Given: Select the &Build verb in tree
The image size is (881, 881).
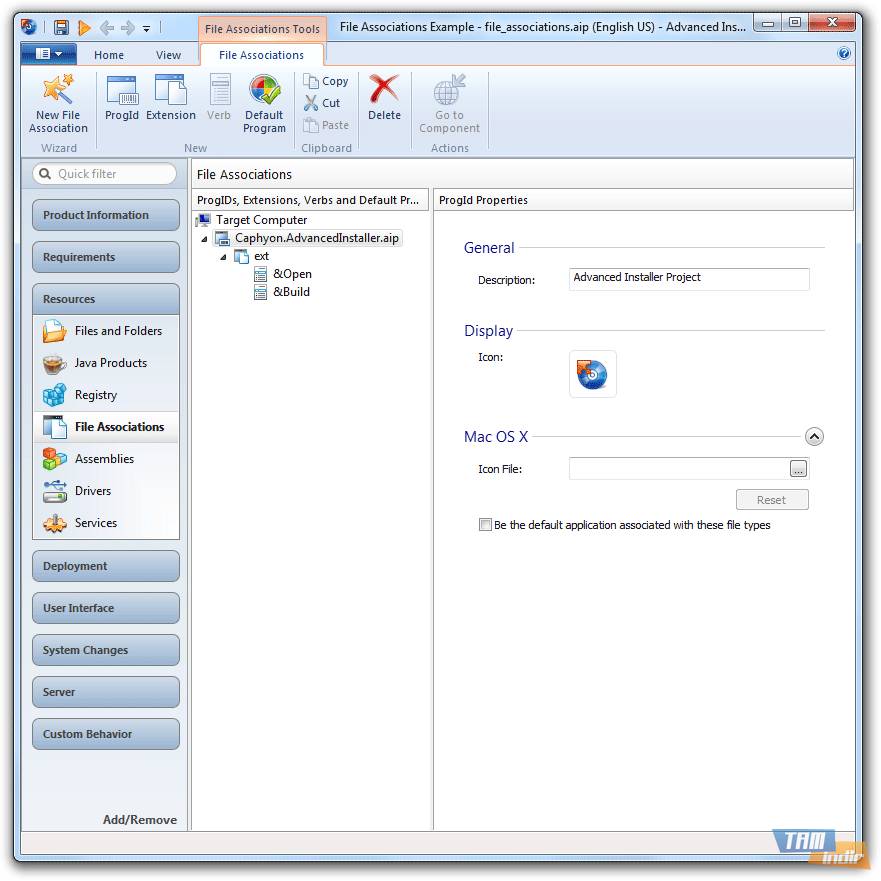Looking at the screenshot, I should pos(291,292).
